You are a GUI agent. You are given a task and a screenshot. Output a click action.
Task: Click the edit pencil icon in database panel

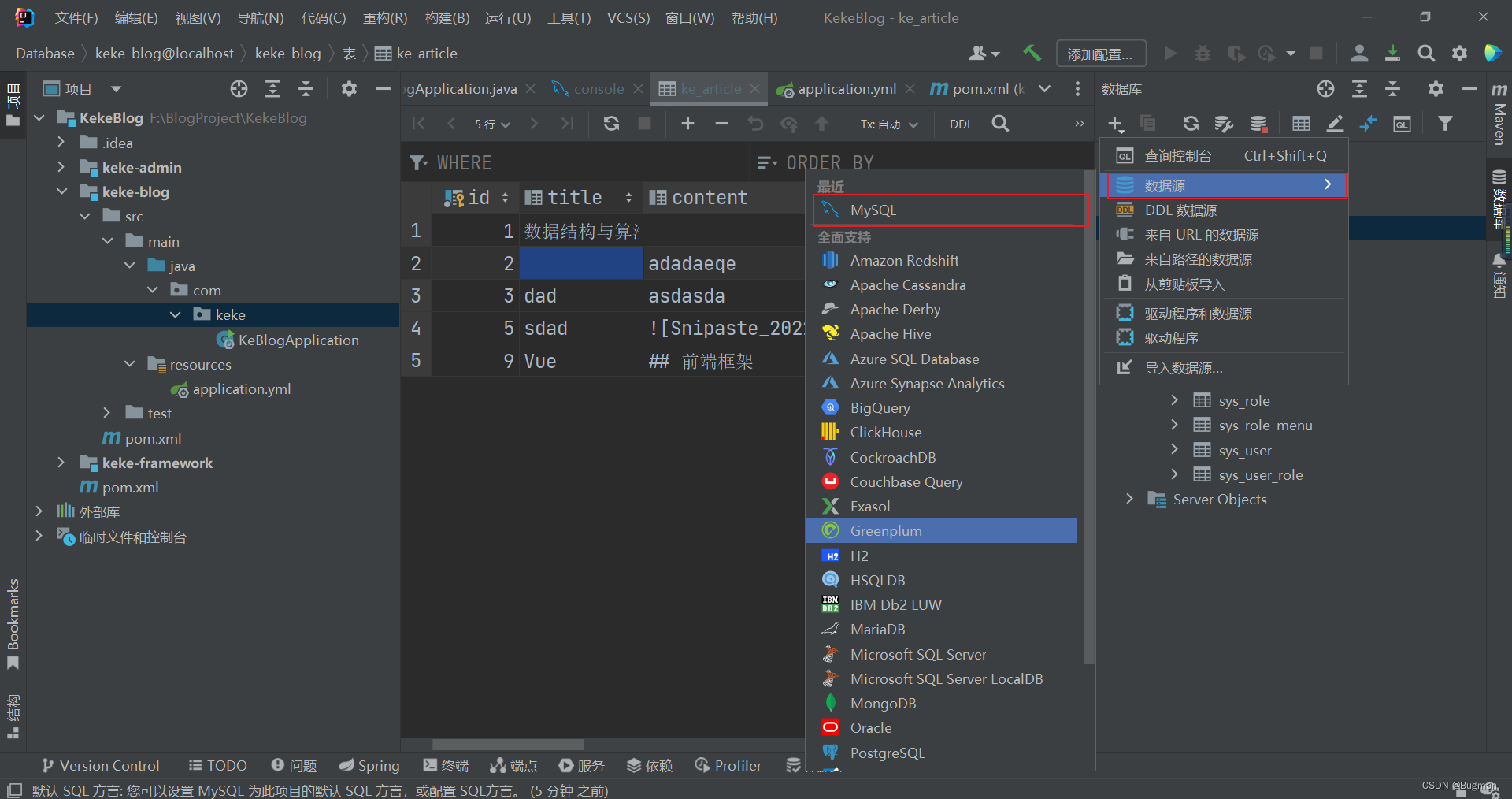[1335, 124]
